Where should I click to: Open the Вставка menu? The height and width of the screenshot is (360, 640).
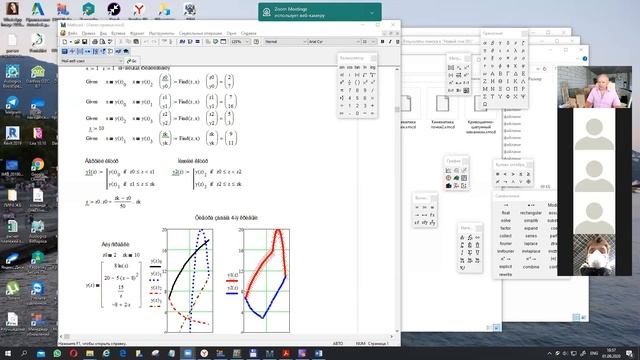118,33
